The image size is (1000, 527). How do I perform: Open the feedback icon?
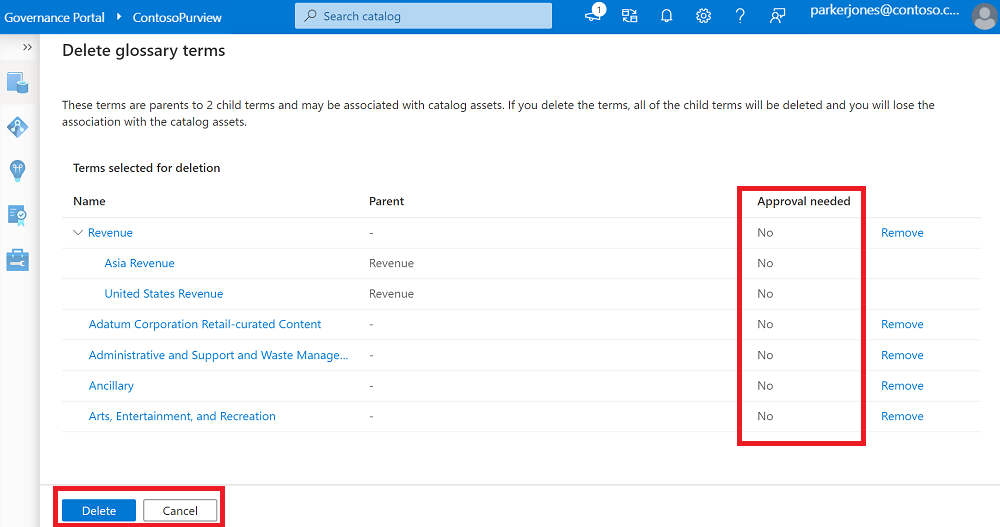point(777,16)
